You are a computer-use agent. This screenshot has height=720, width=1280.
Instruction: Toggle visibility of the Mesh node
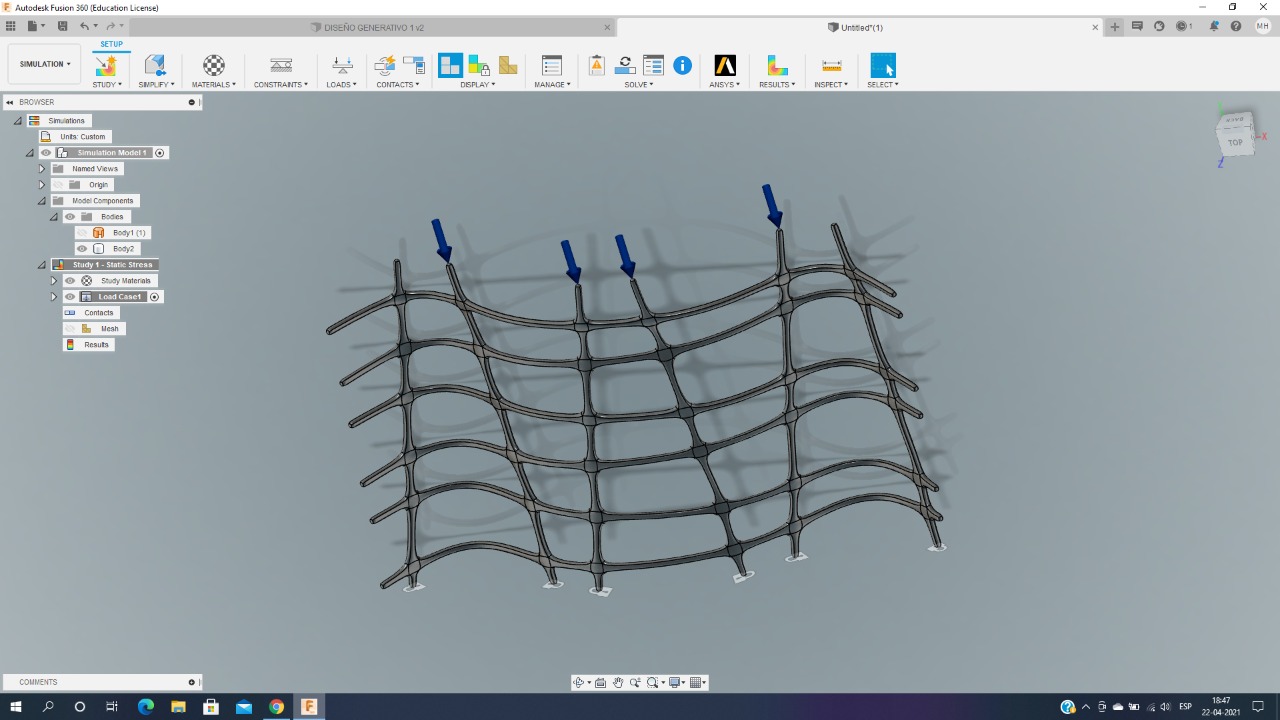point(70,329)
